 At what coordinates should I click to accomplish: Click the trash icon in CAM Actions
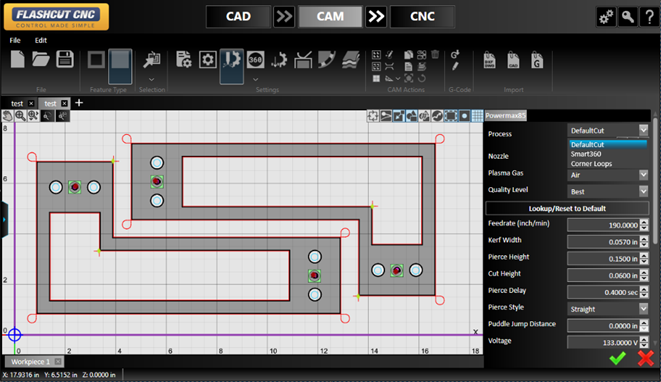click(435, 54)
